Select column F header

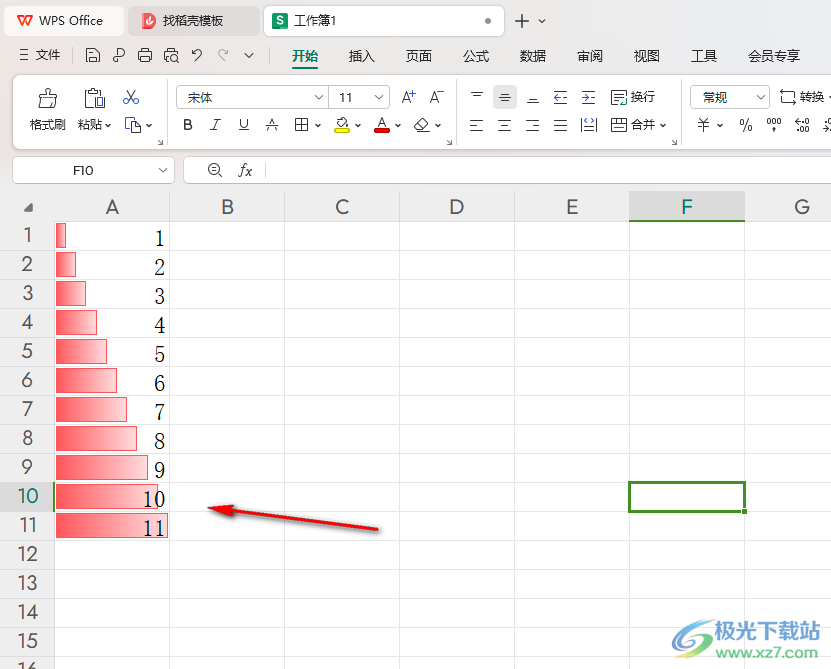point(687,206)
